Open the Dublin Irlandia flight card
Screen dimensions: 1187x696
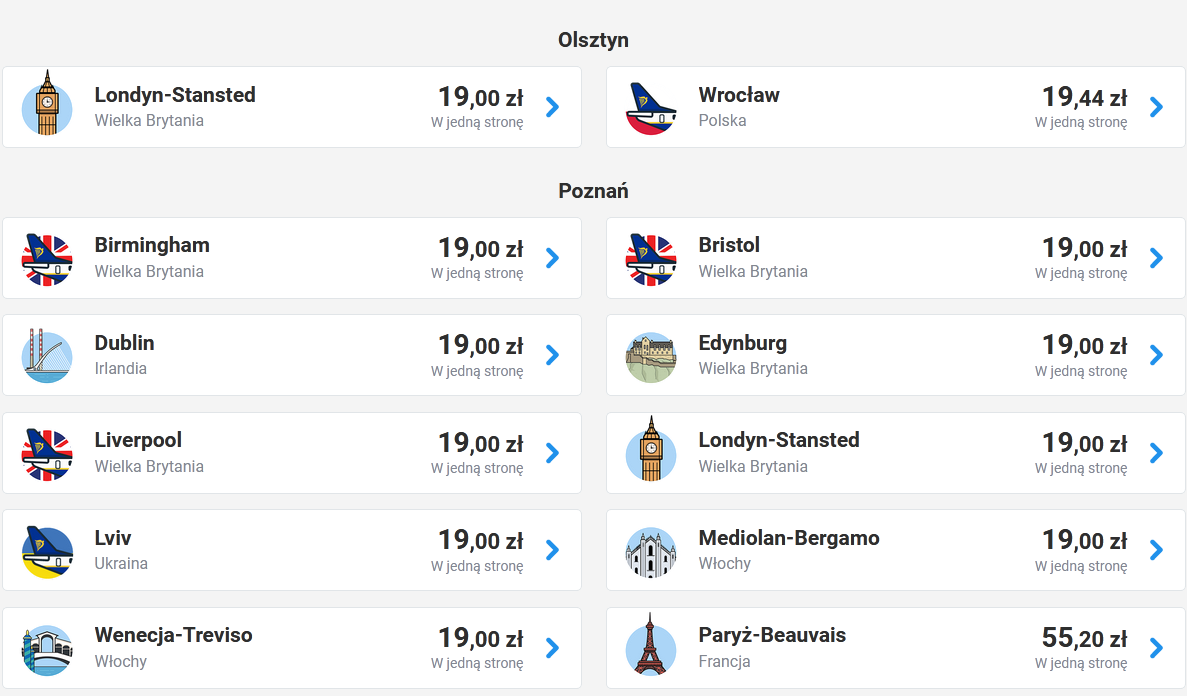(292, 355)
